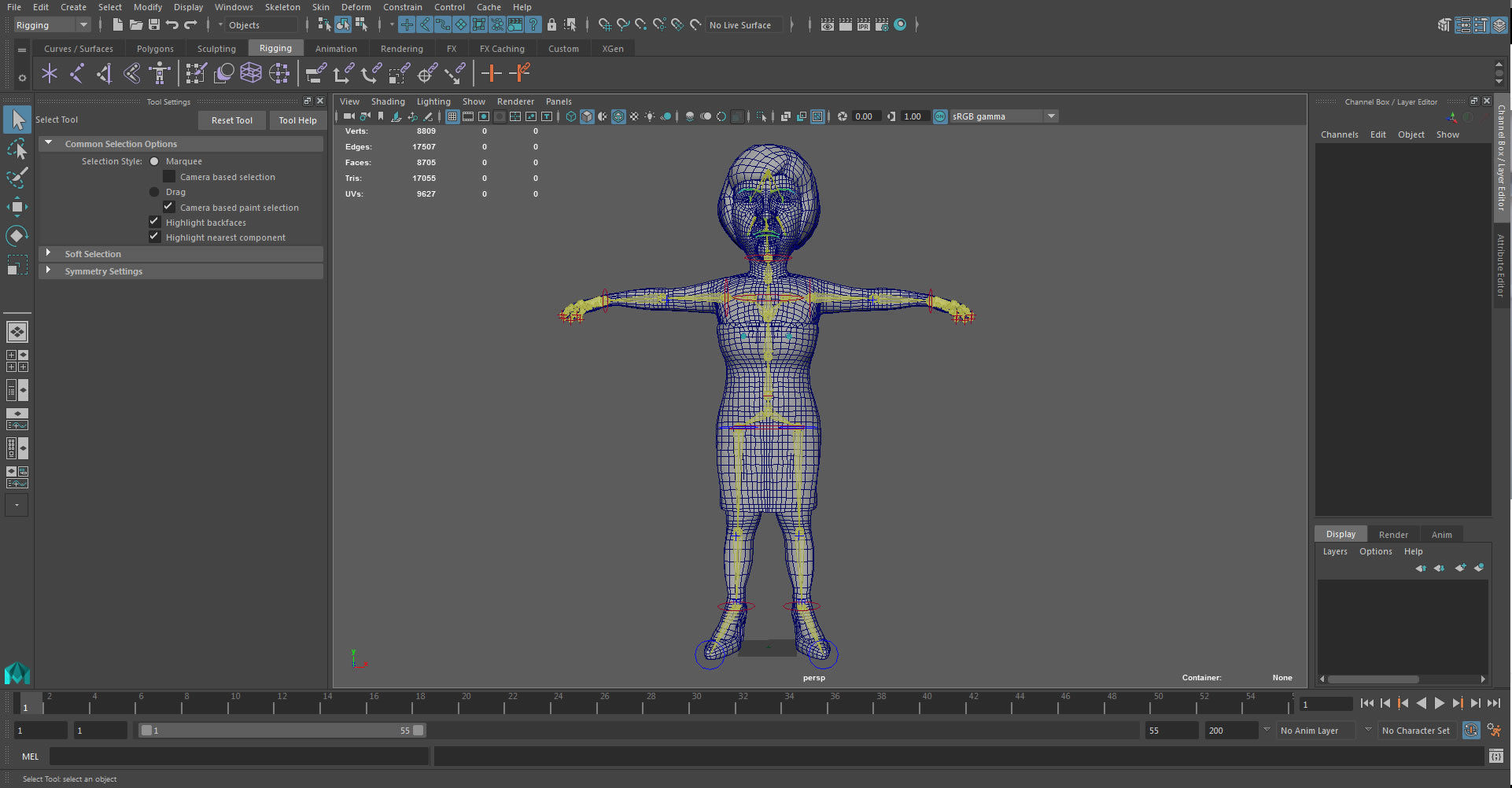Activate the Scale tool
This screenshot has height=788, width=1512.
click(17, 265)
